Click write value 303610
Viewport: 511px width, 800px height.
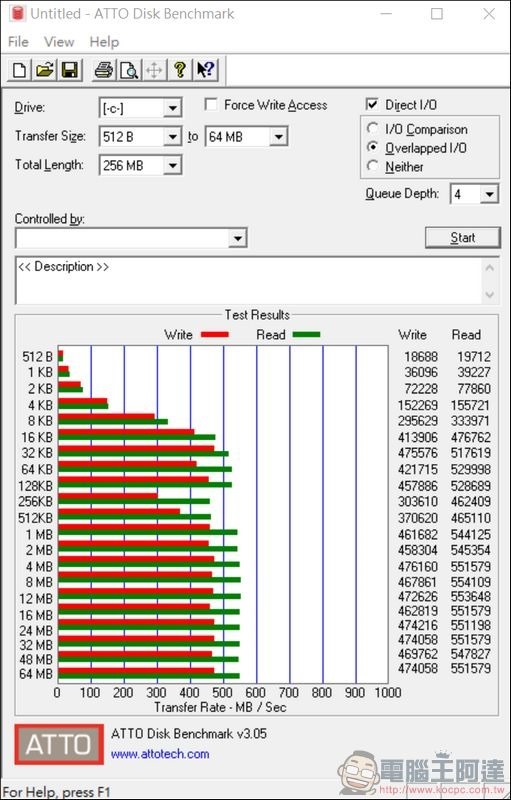(x=418, y=502)
